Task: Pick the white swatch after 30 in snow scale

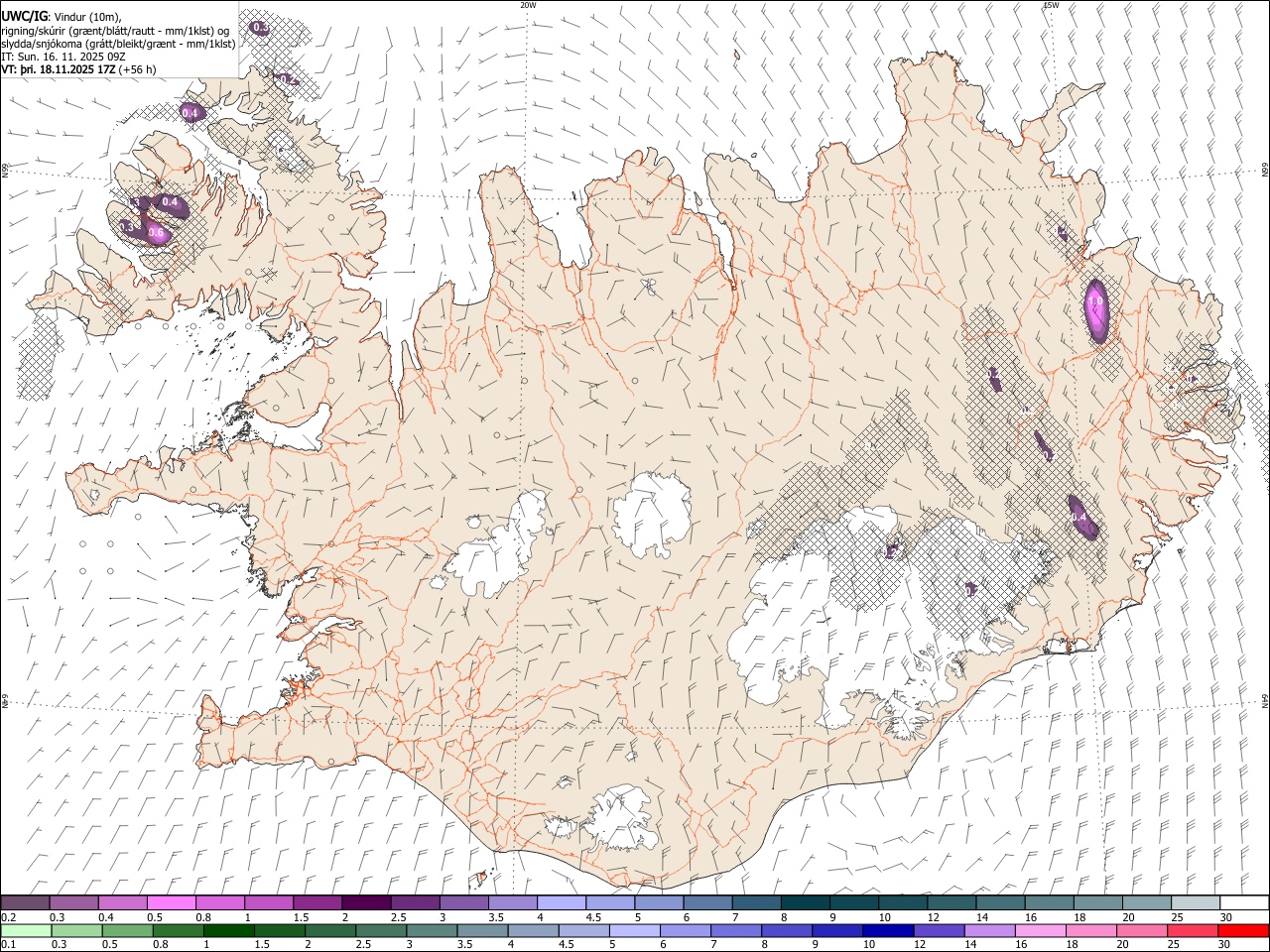Action: click(x=1243, y=903)
